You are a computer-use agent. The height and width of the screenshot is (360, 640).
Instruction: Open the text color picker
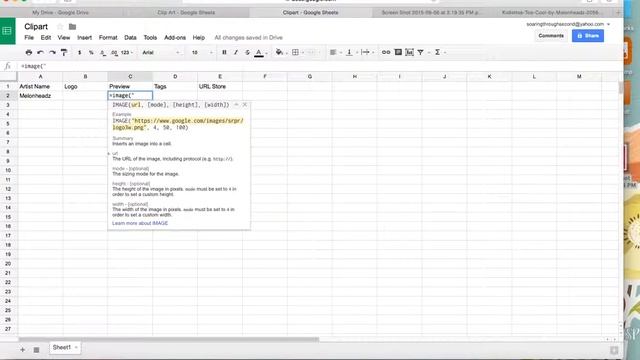point(260,53)
